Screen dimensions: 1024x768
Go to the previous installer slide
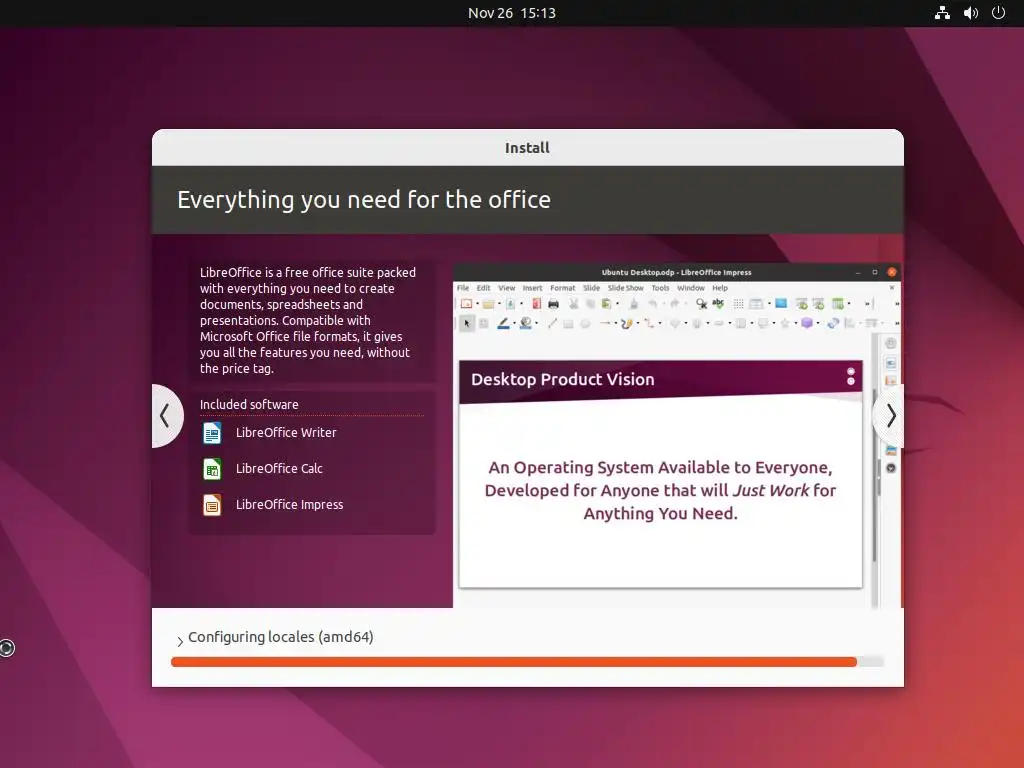click(165, 415)
